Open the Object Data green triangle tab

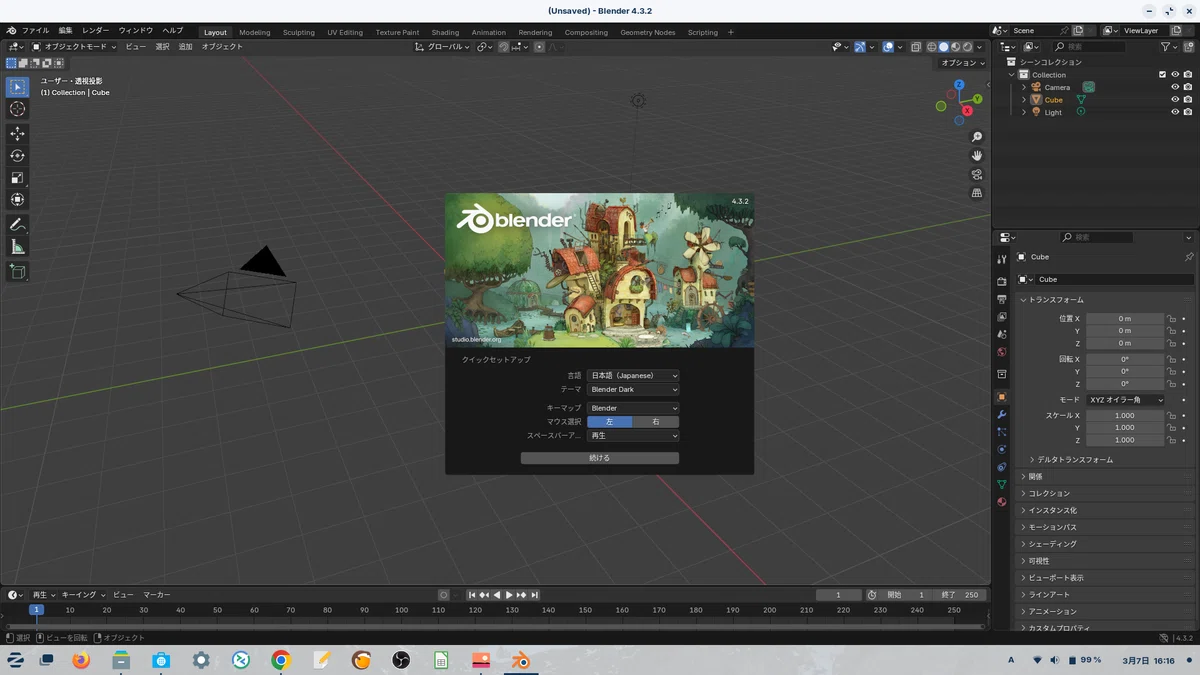(x=1002, y=485)
